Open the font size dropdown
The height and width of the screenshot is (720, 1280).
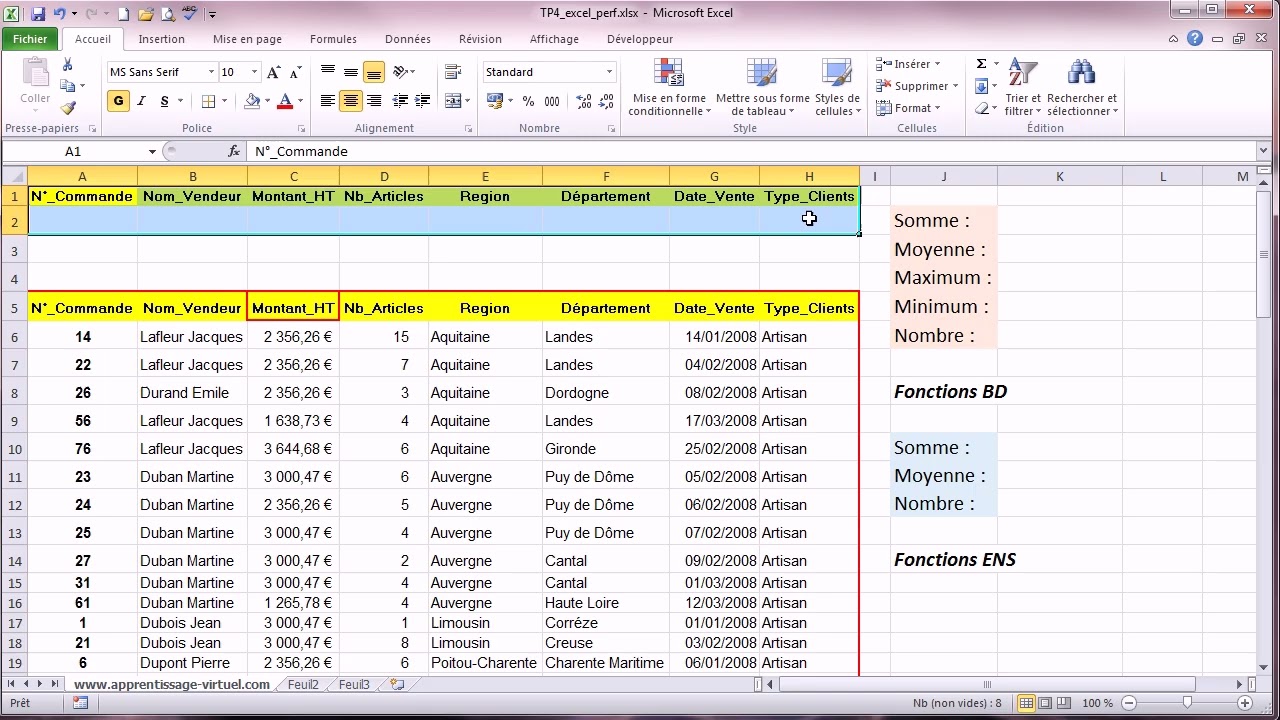tap(254, 72)
